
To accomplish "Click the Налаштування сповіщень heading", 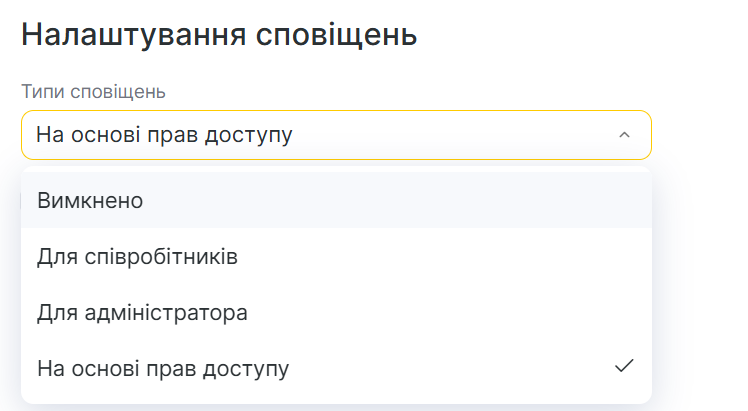I will point(218,35).
